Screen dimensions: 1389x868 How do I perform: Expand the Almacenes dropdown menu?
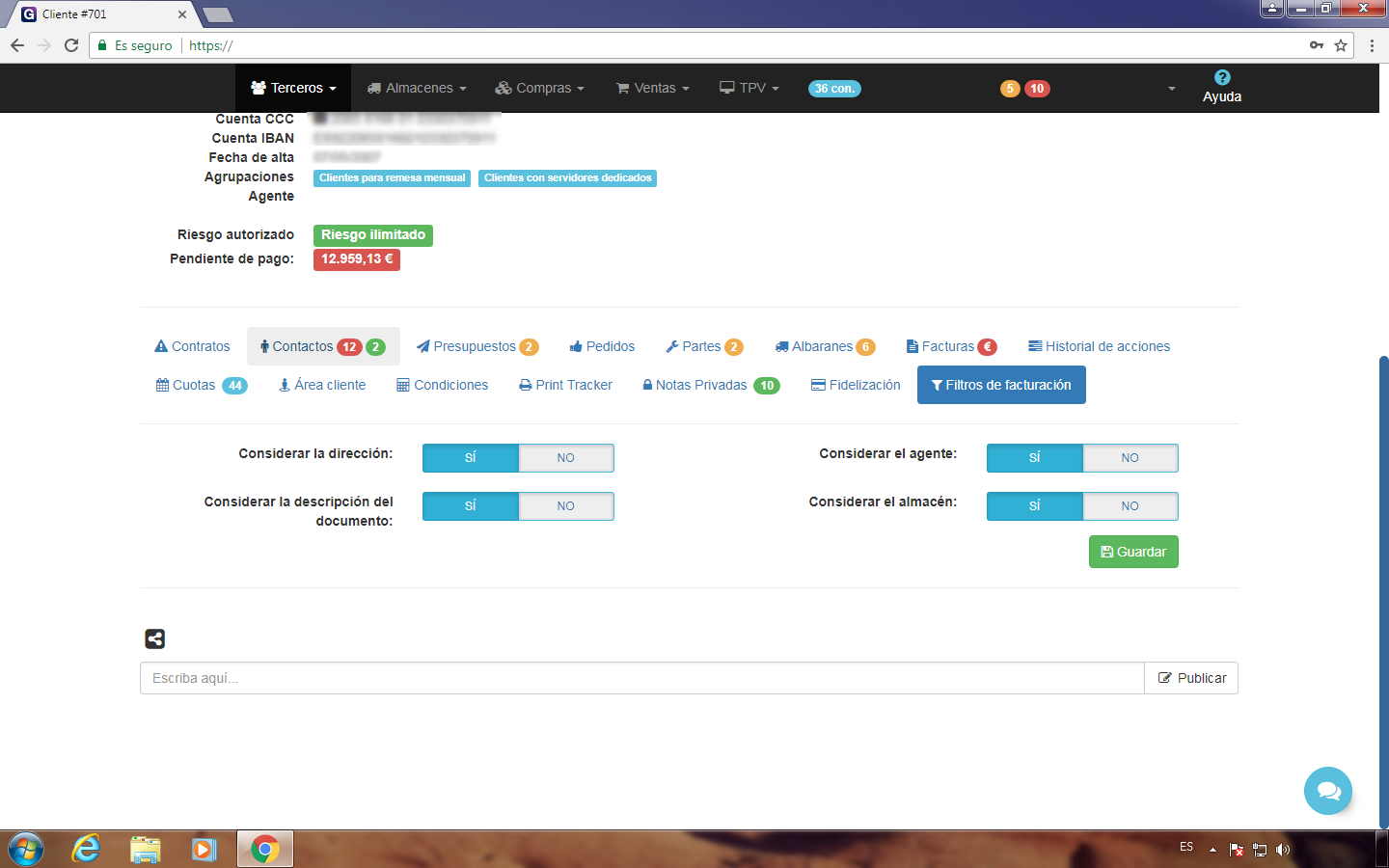click(x=417, y=88)
